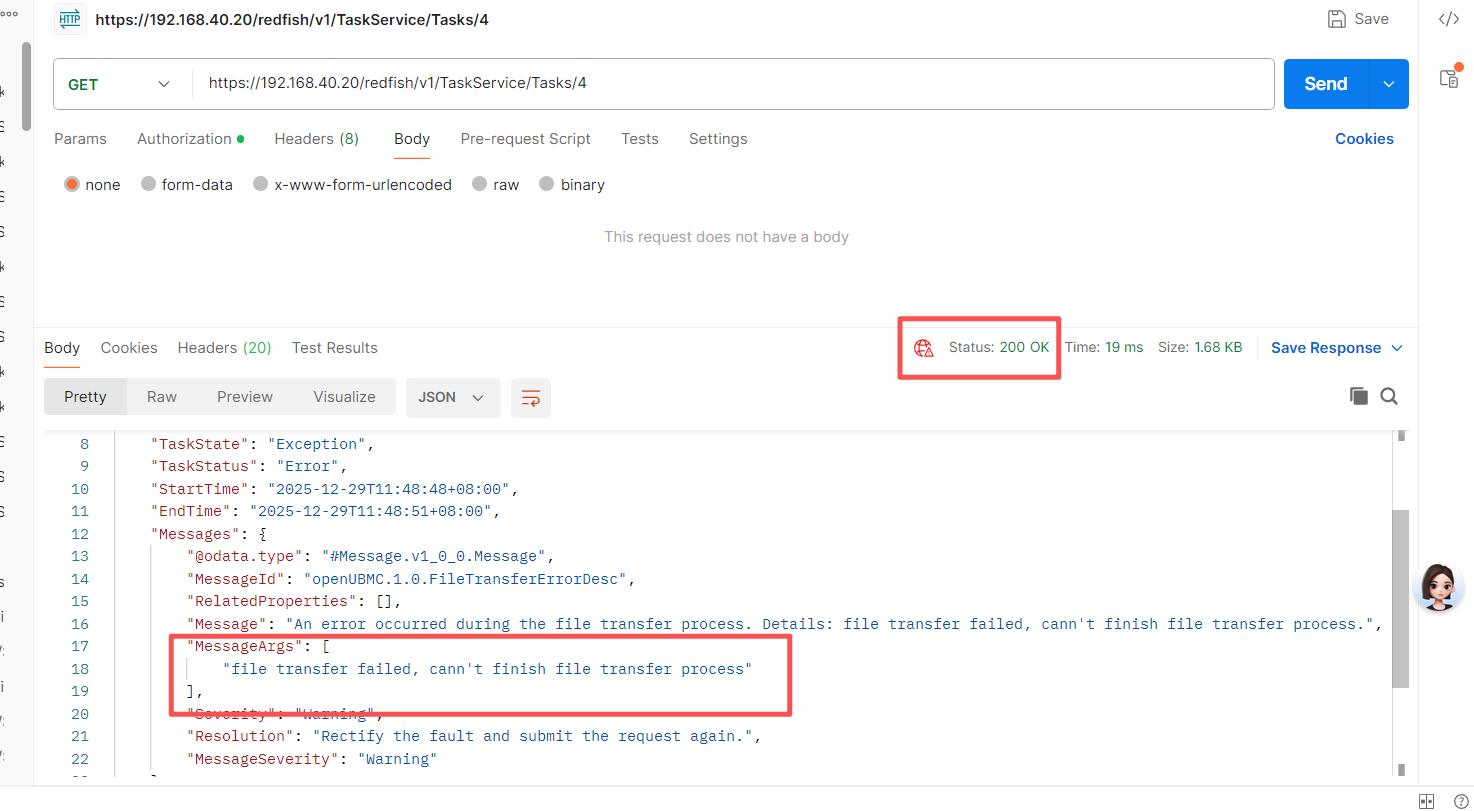Click the blue Send button
This screenshot has height=811, width=1474.
(1325, 84)
